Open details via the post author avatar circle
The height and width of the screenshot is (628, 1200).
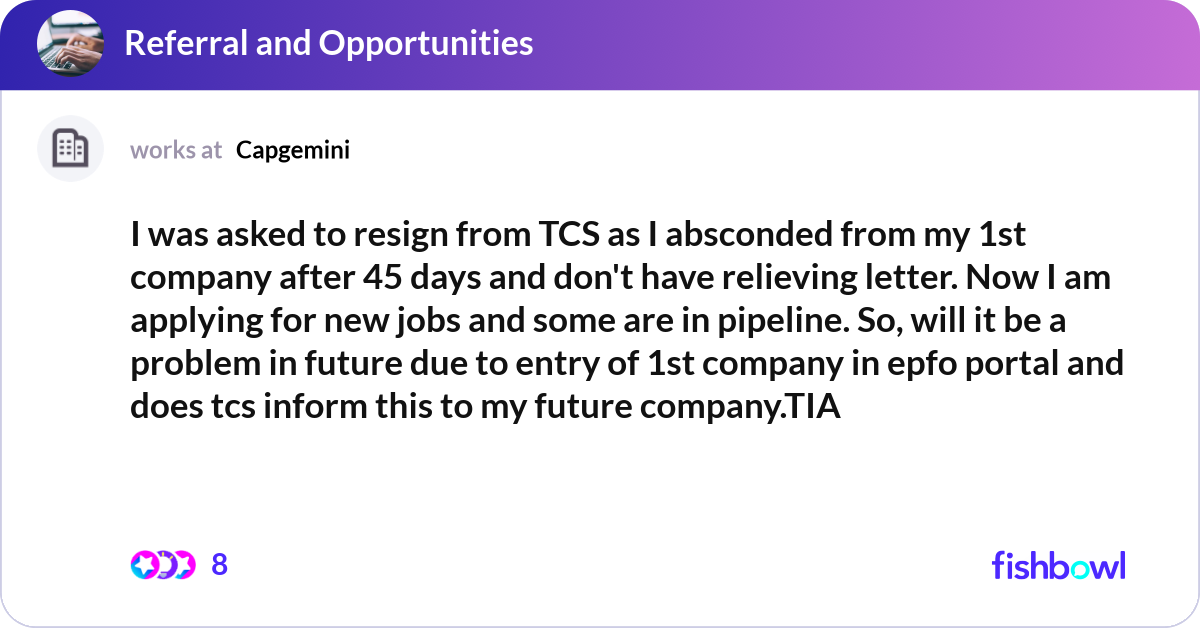tap(70, 148)
